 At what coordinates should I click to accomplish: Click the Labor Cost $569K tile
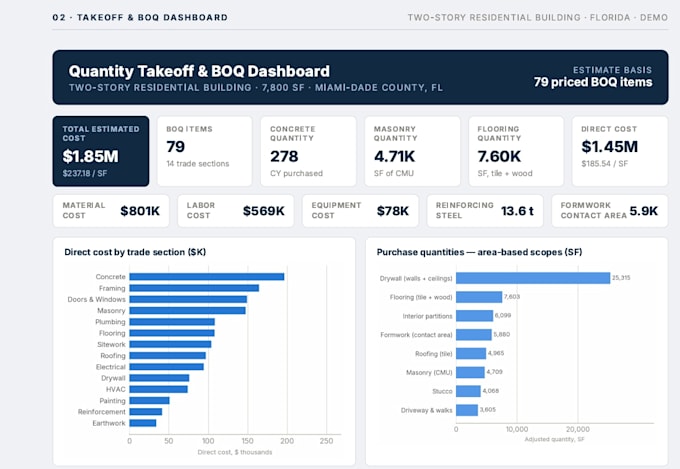pyautogui.click(x=235, y=211)
